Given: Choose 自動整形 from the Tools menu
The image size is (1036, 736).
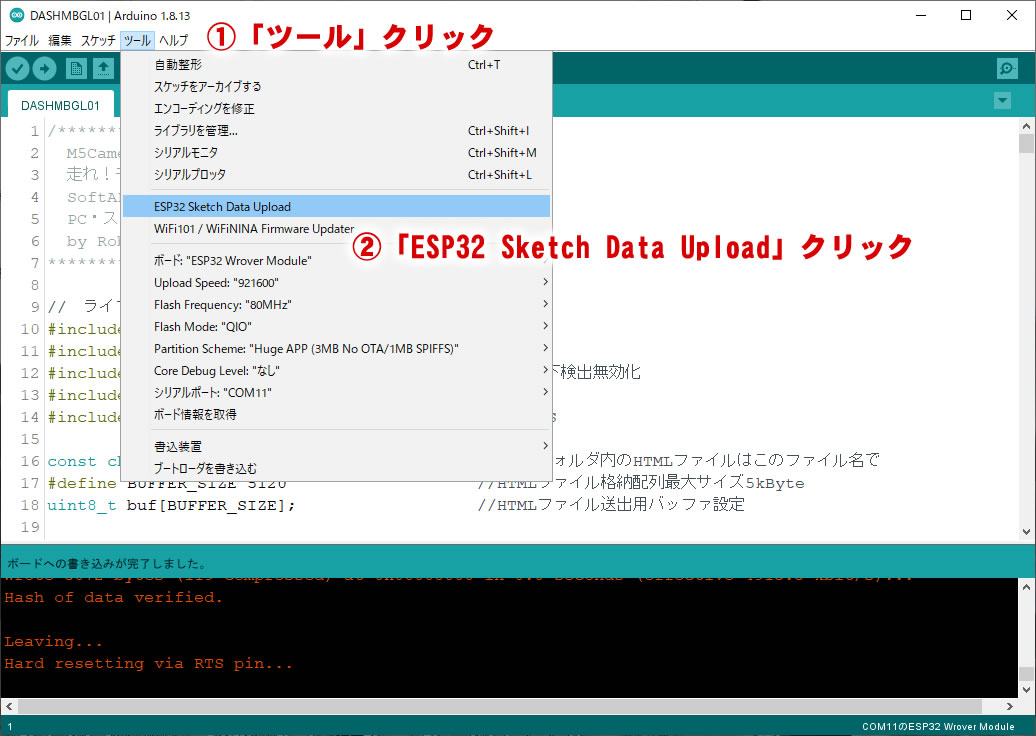Looking at the screenshot, I should 336,65.
